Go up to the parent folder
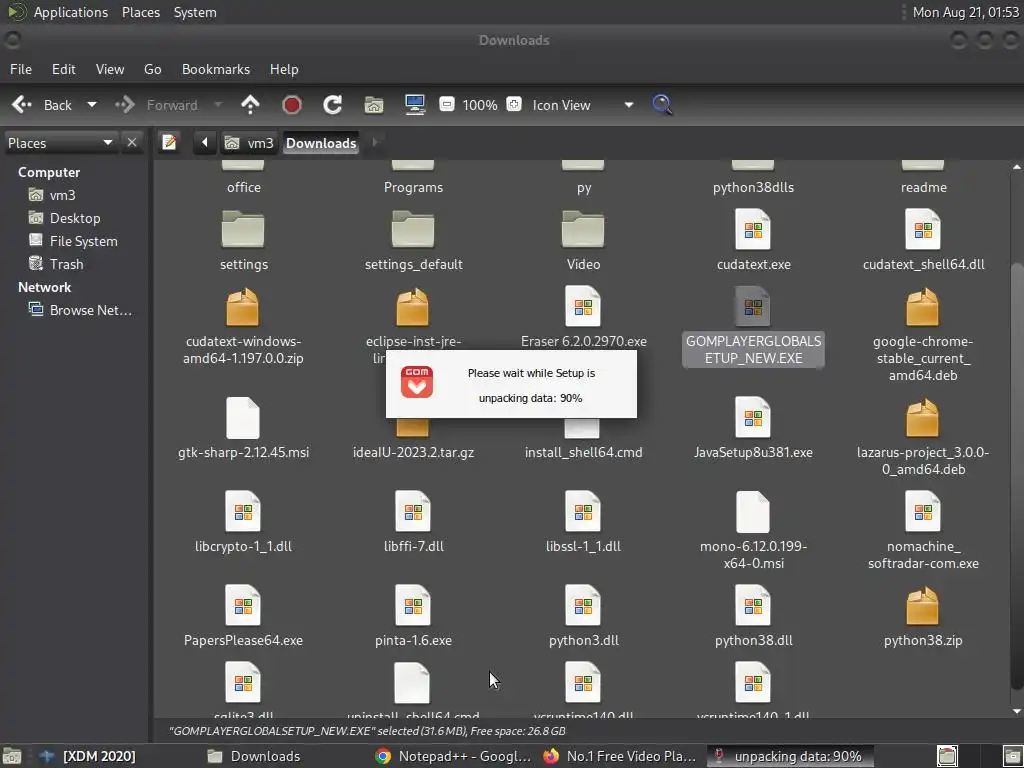This screenshot has height=768, width=1024. pyautogui.click(x=250, y=105)
